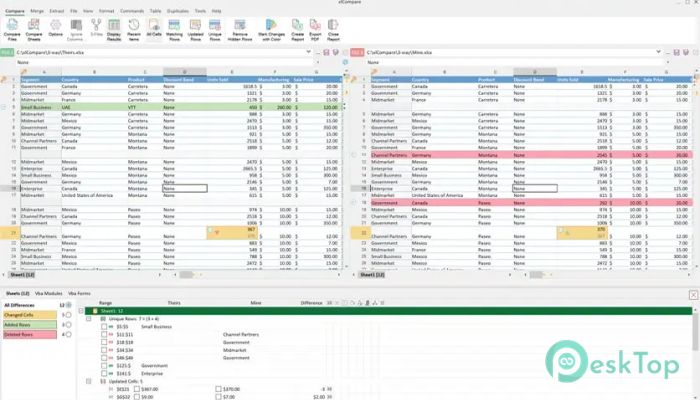This screenshot has width=700, height=400.
Task: Click the save icon for Theirs.xlsx
Action: click(x=326, y=53)
